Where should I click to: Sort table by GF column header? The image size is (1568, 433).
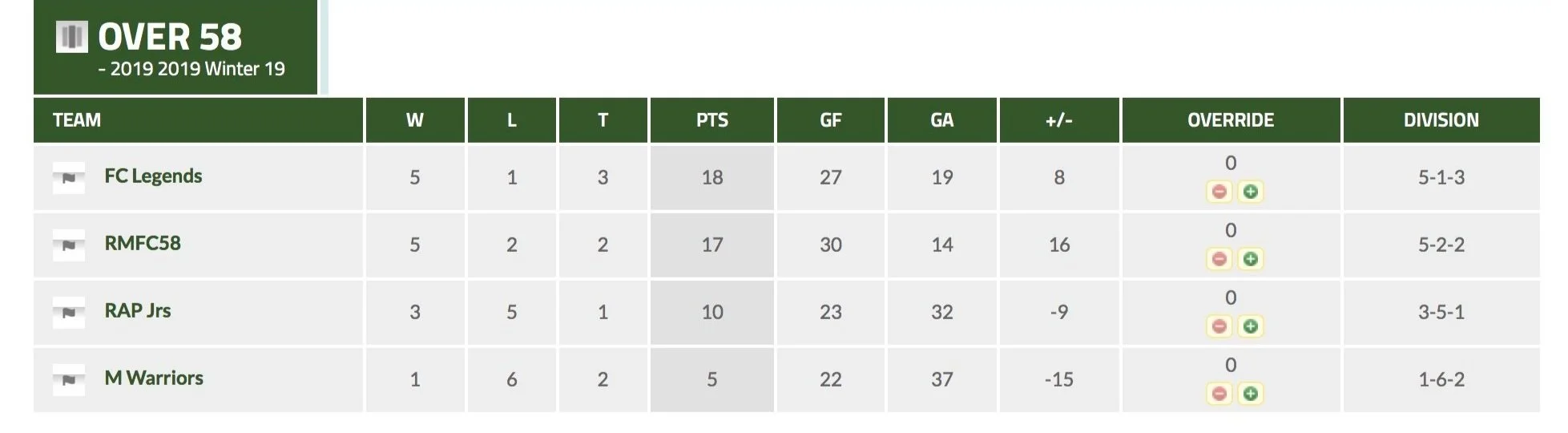point(831,120)
